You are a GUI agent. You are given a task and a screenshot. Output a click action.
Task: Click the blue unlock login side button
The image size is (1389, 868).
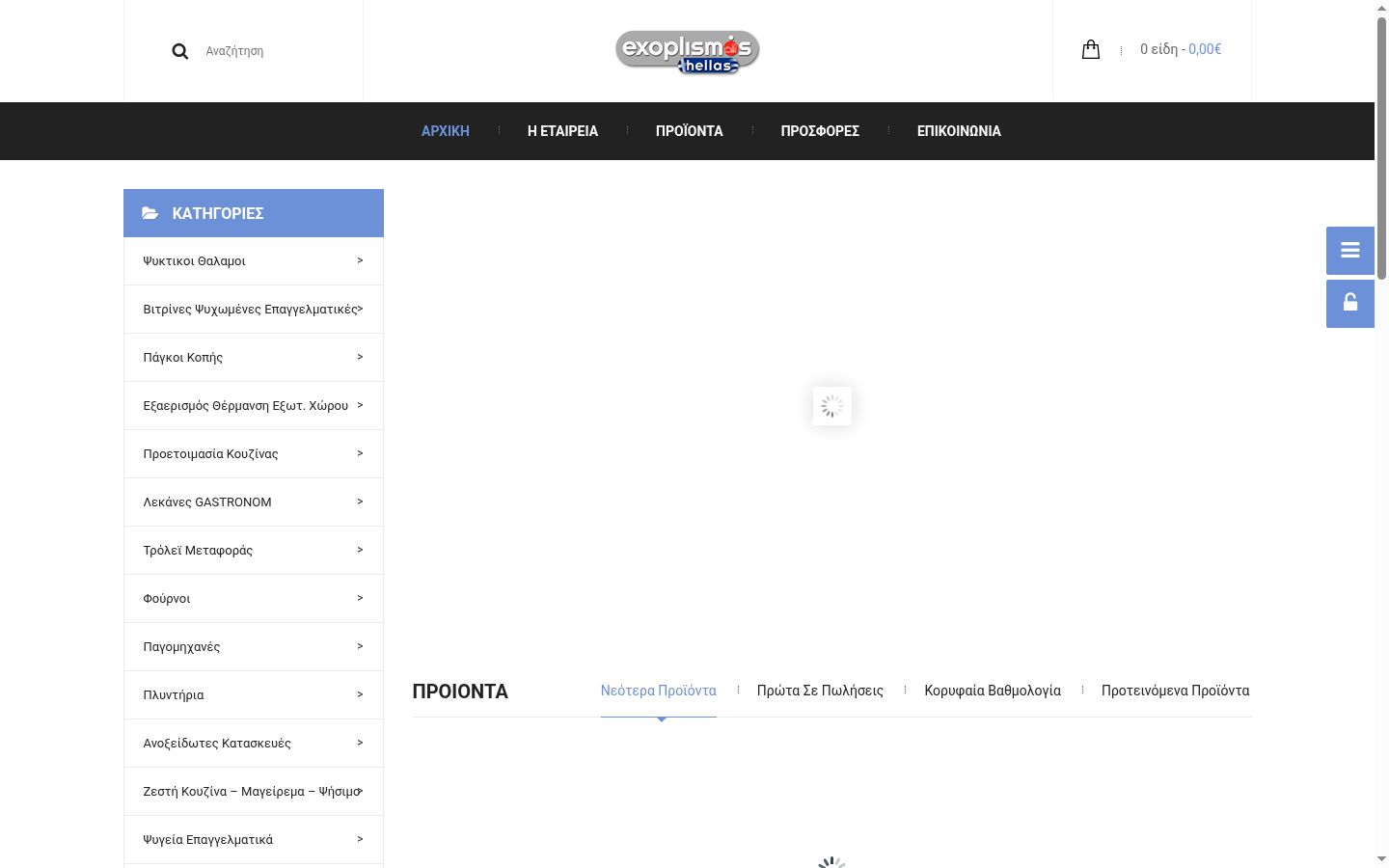click(1350, 304)
